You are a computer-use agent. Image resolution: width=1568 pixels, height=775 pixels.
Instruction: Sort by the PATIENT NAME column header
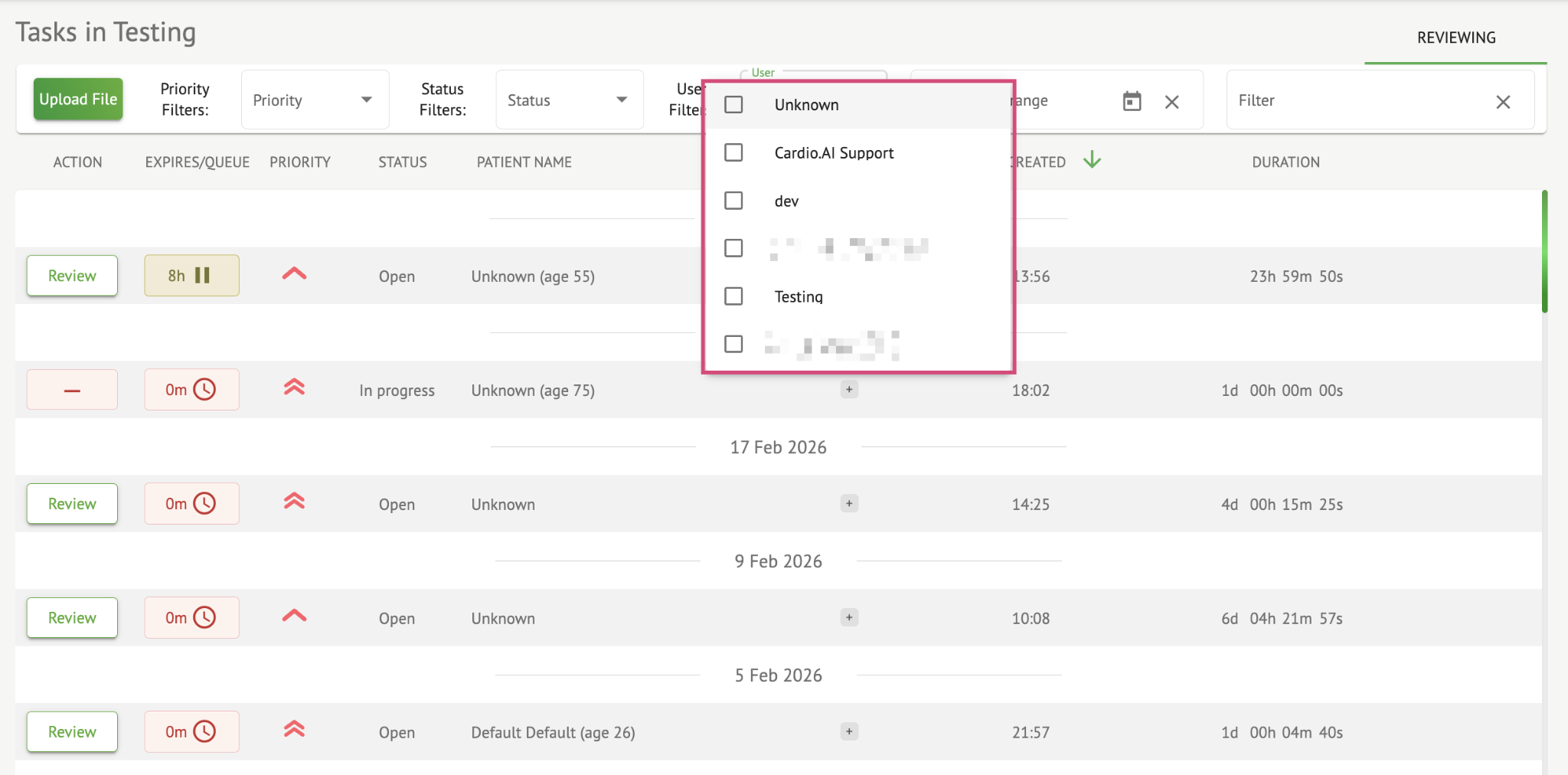pos(524,162)
